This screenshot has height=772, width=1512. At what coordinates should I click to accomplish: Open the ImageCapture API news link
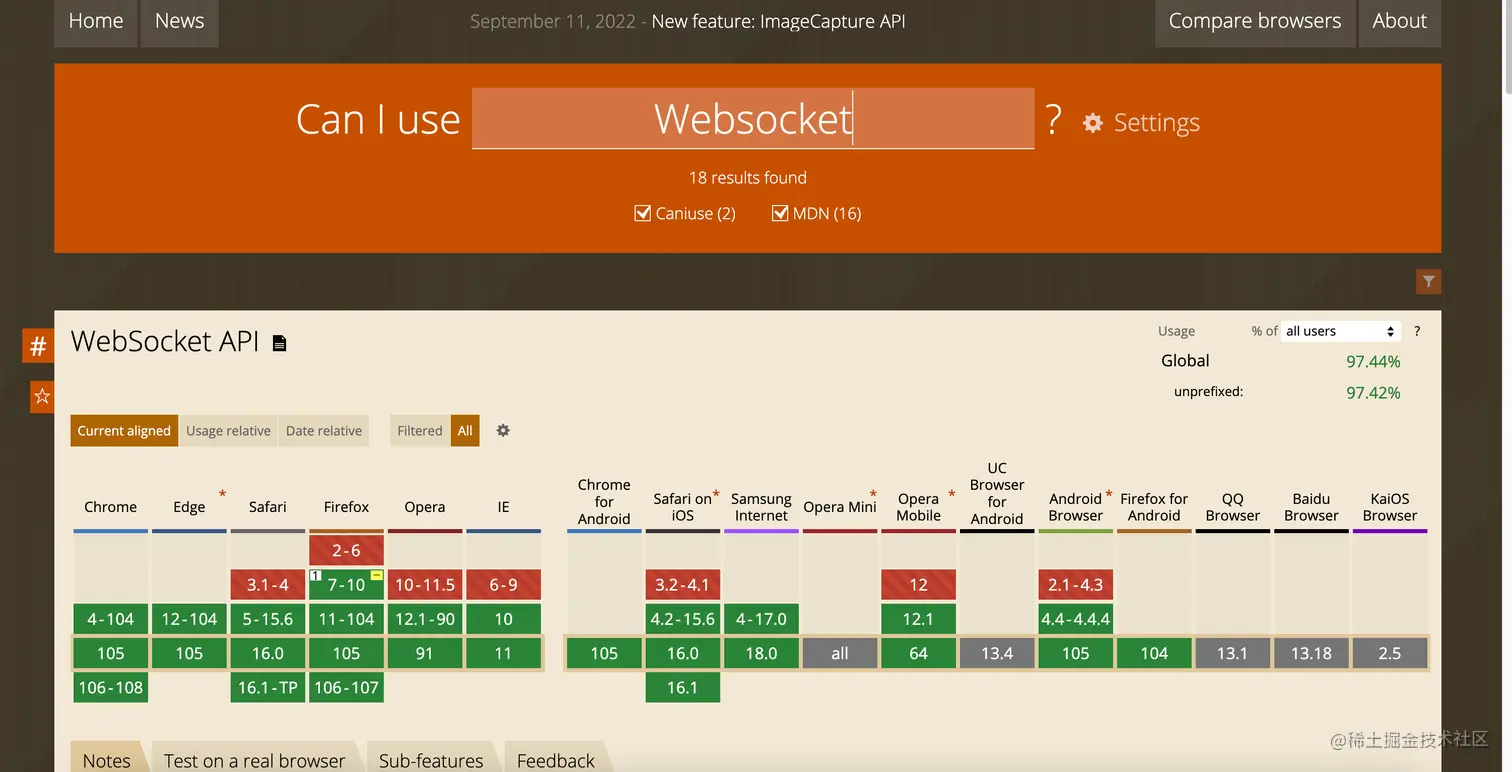tap(778, 21)
